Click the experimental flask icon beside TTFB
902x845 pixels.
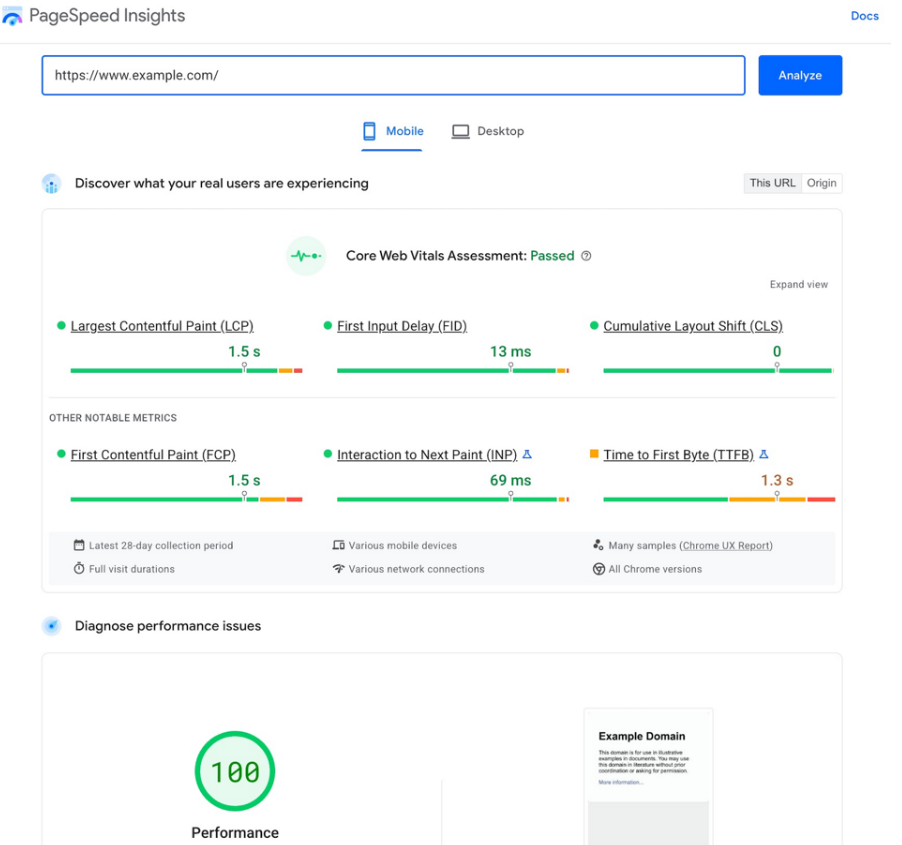764,455
